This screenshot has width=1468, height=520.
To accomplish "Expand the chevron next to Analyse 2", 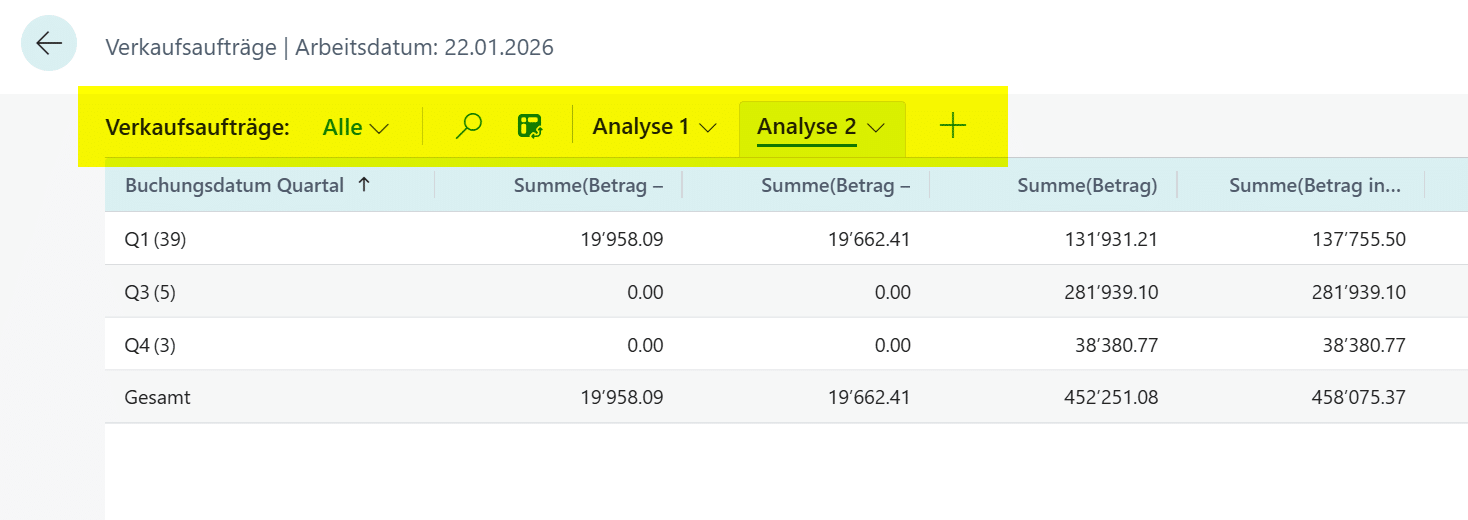I will tap(876, 128).
